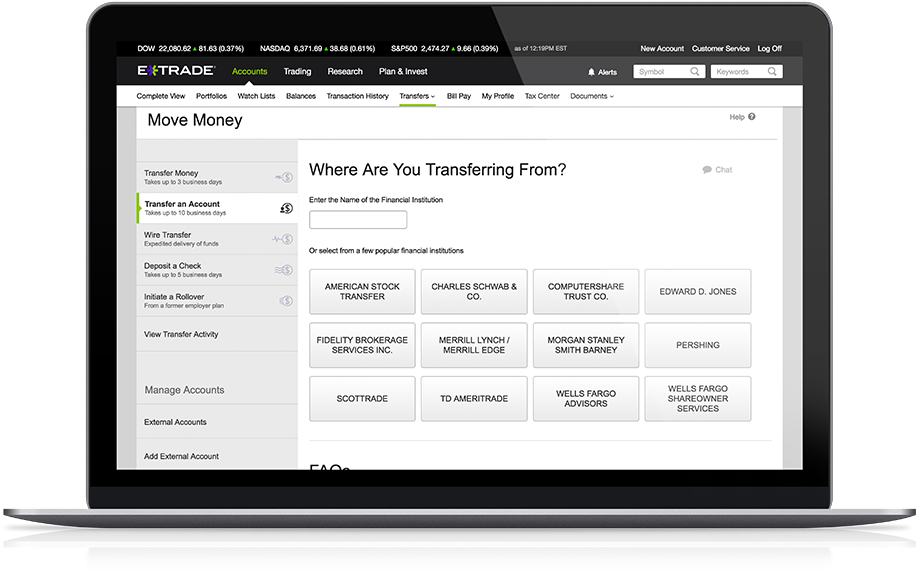916x571 pixels.
Task: Open the Chat bubble icon
Action: 707,170
